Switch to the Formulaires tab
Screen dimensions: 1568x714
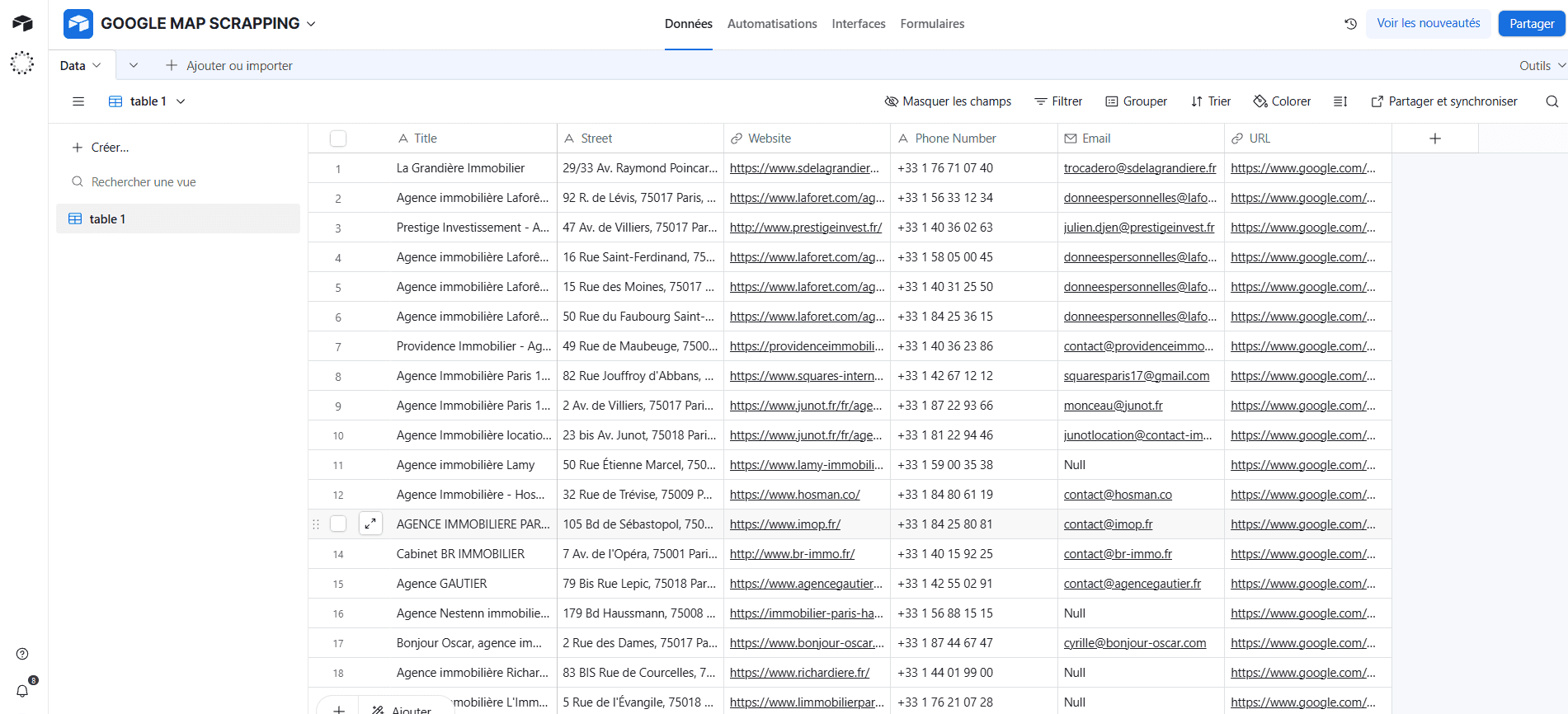pyautogui.click(x=932, y=24)
